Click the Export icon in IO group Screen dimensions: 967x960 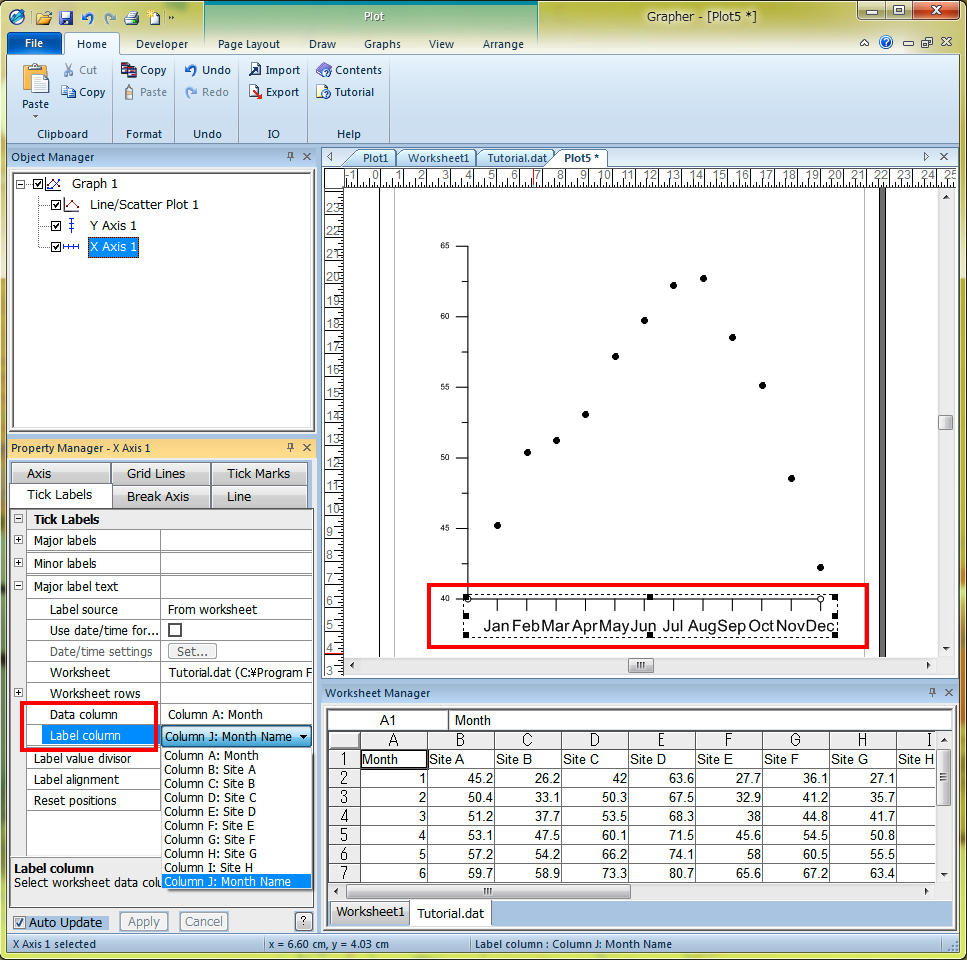coord(255,92)
